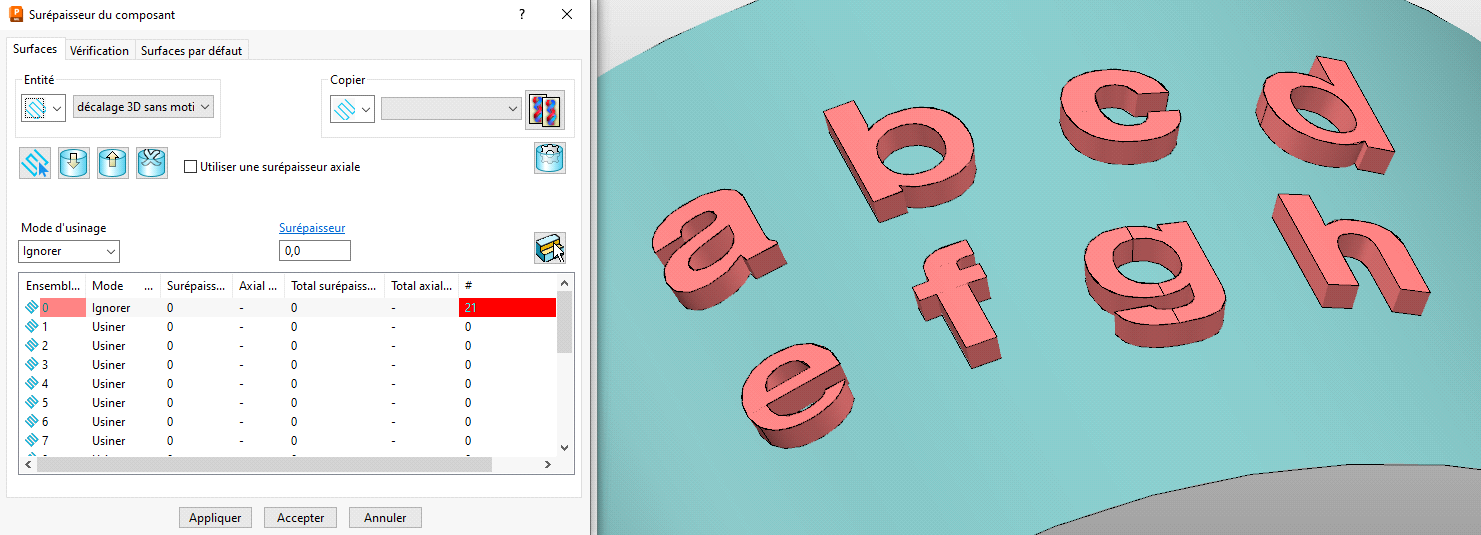Click the copy thickness icon in Copier

tap(546, 109)
